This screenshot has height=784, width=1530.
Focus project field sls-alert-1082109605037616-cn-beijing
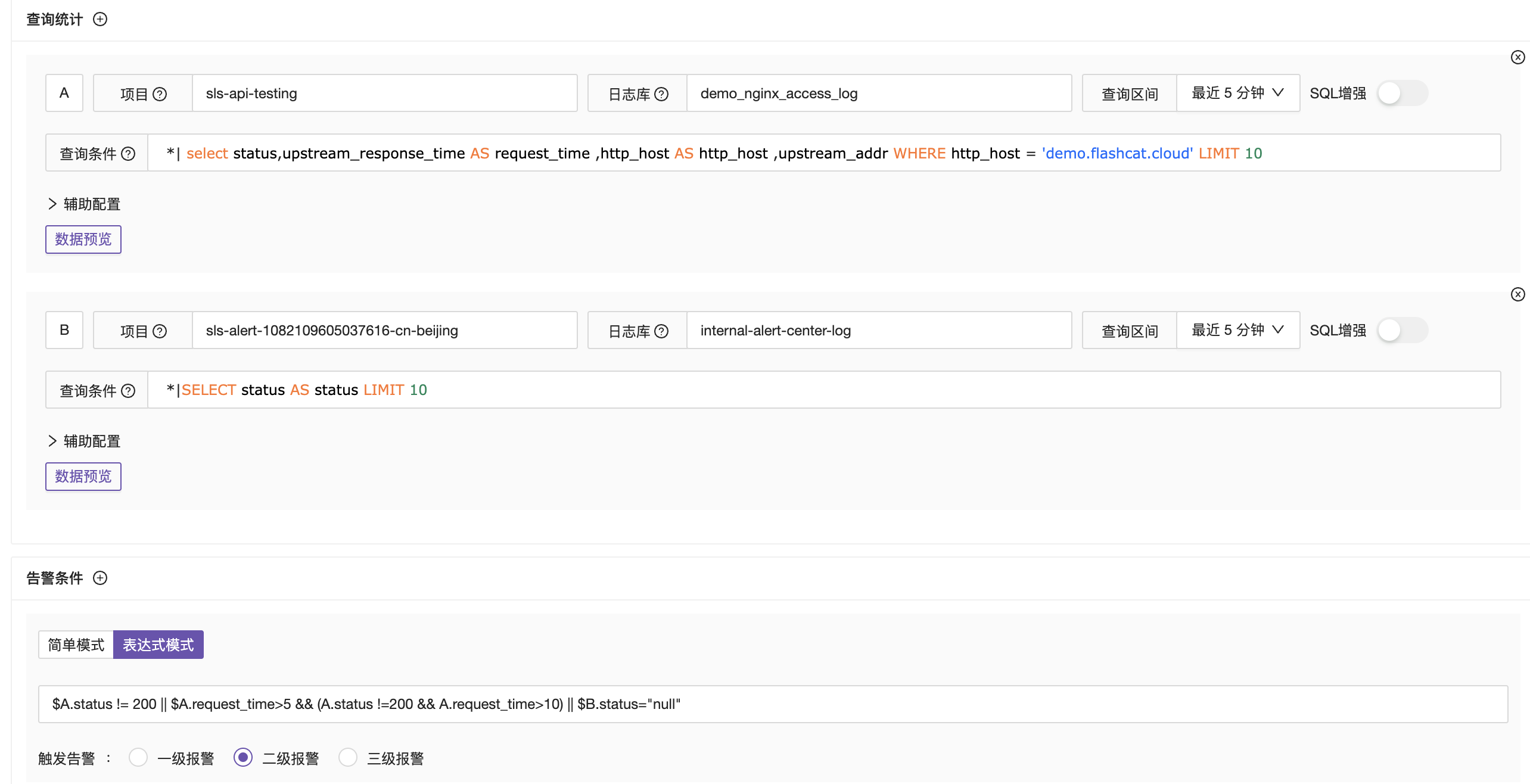tap(385, 330)
